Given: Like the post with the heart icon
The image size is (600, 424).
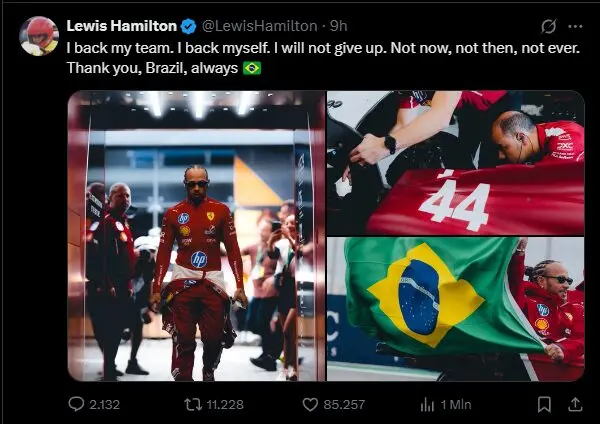Looking at the screenshot, I should (312, 404).
